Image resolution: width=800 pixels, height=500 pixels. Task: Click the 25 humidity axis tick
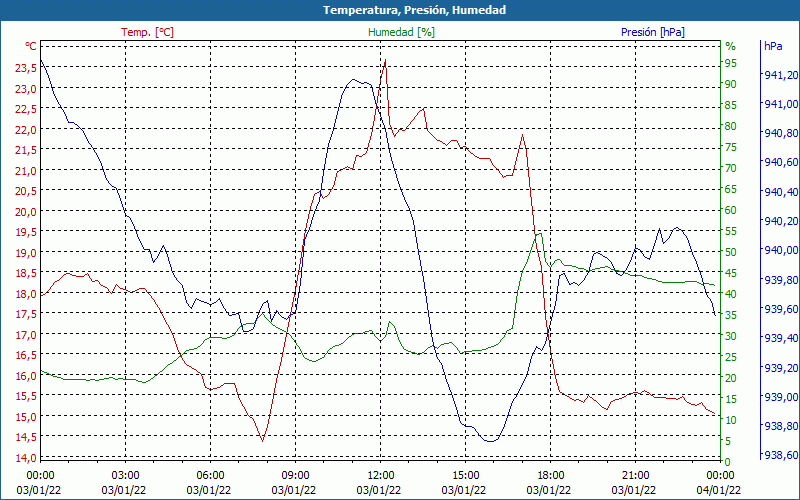[x=731, y=357]
